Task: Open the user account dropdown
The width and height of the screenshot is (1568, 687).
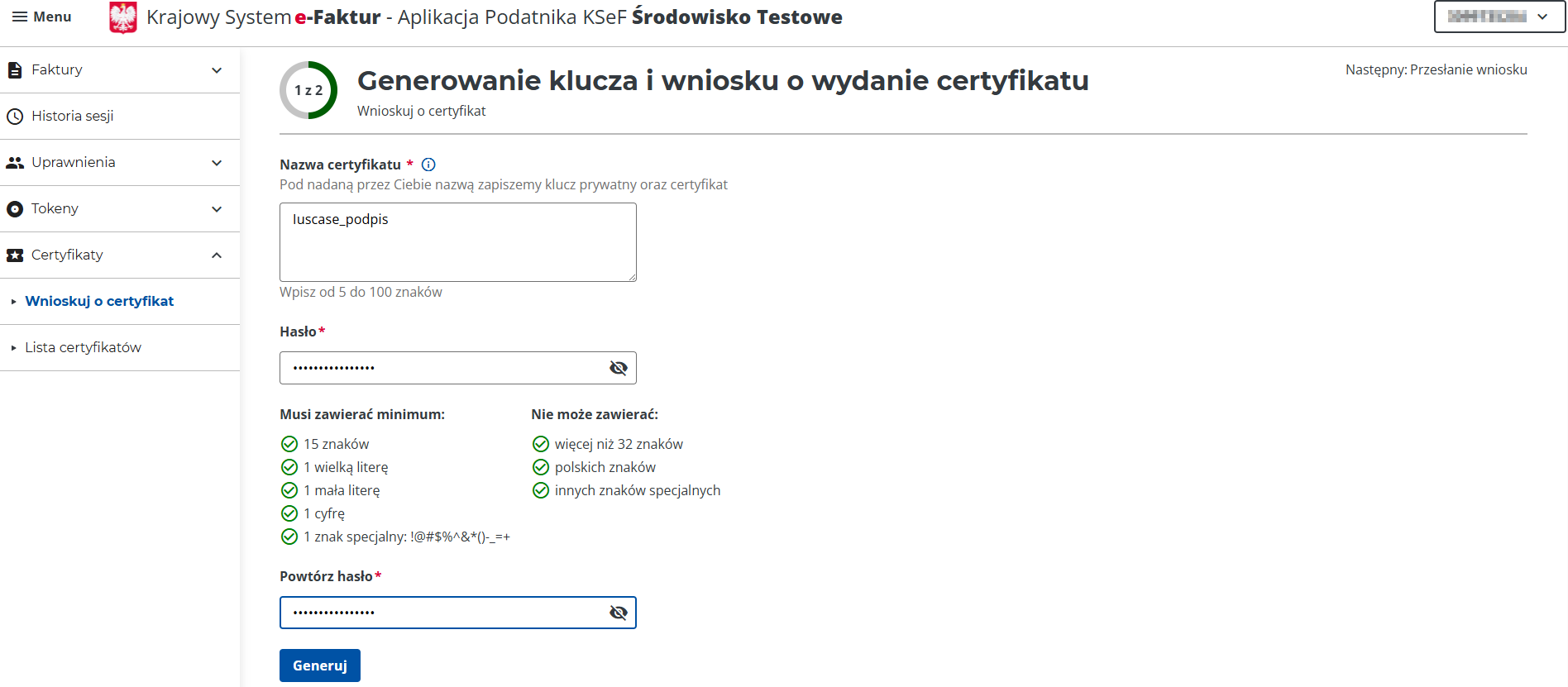Action: (x=1499, y=17)
